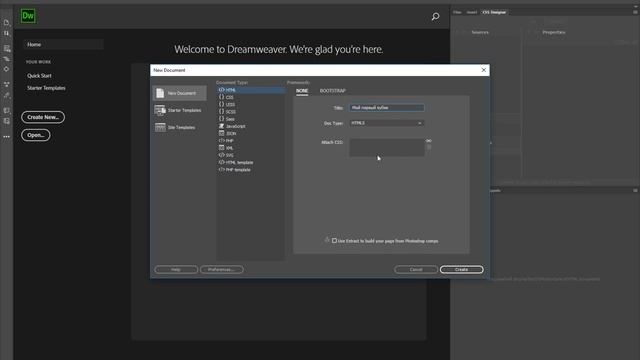
Task: Click inside the Attach CSS list box
Action: 387,147
